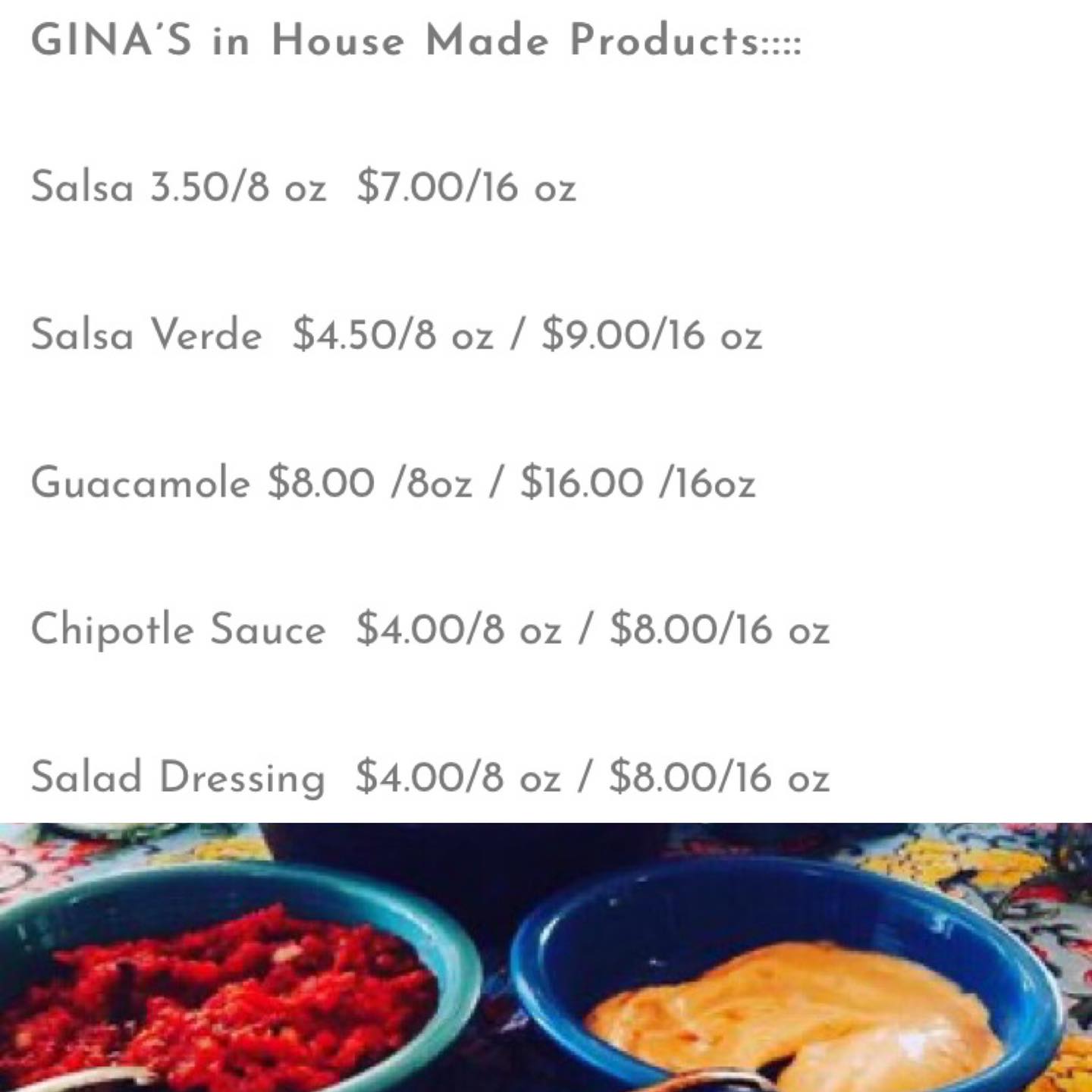Select the Chipotle Sauce $4.00/8 oz price
Screen dimensions: 1092x1092
pyautogui.click(x=459, y=629)
